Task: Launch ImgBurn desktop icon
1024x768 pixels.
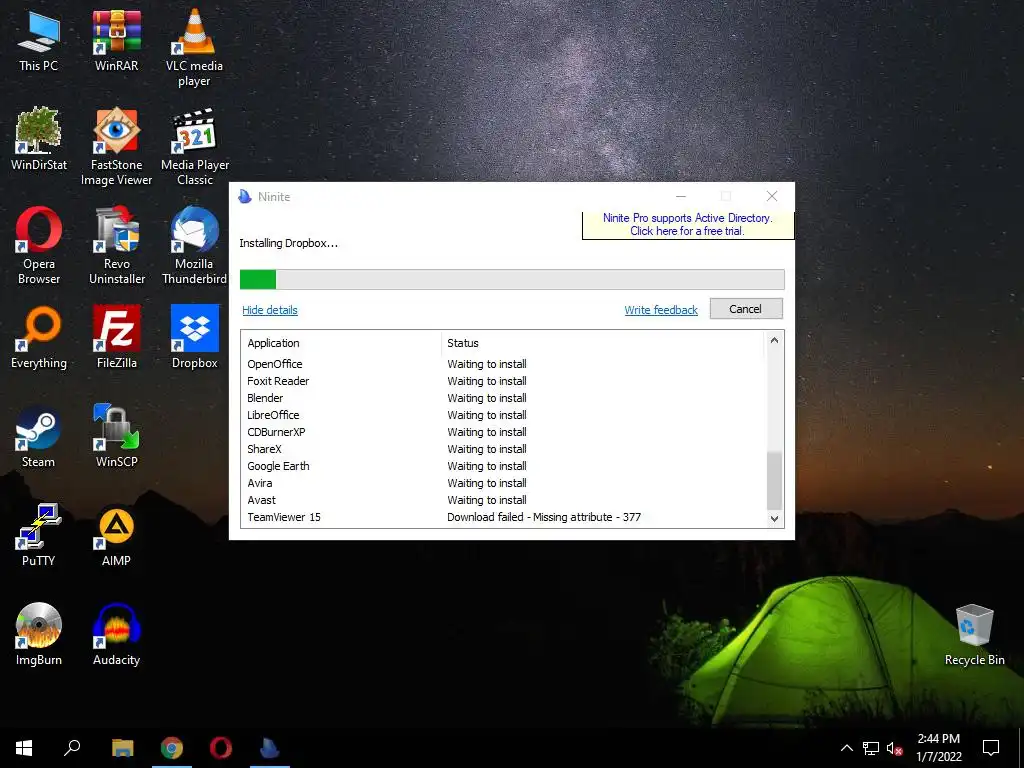Action: click(39, 634)
